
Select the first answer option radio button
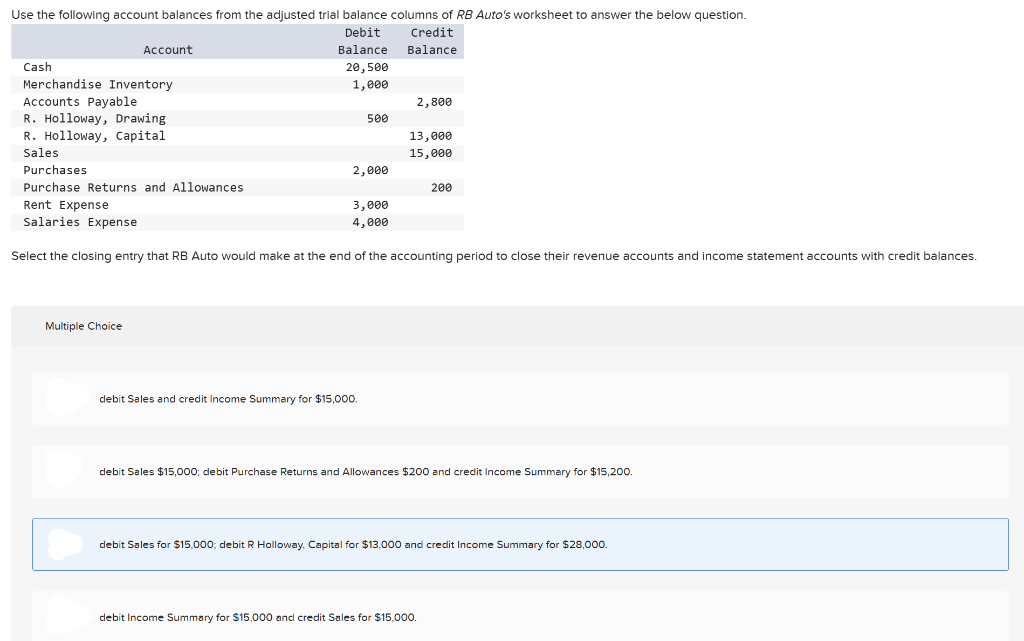(64, 399)
